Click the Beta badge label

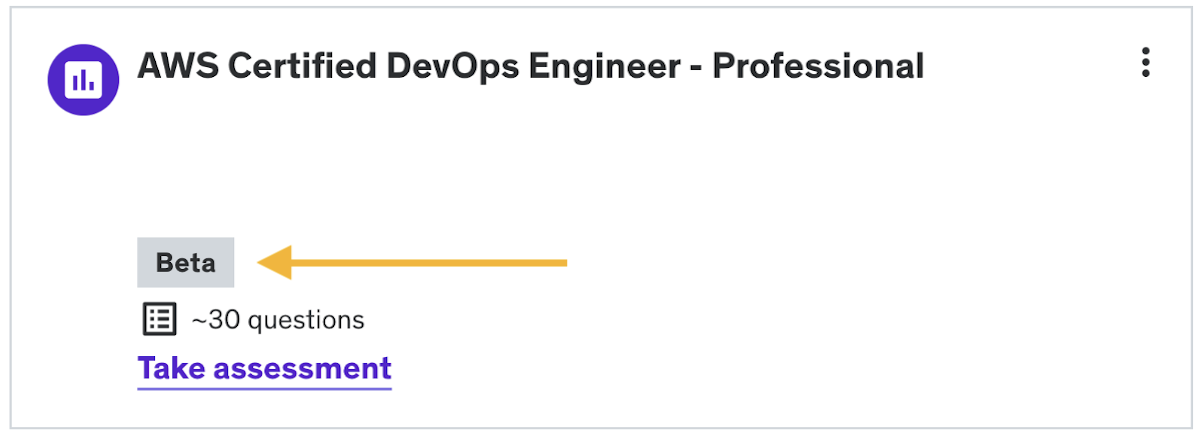coord(186,263)
